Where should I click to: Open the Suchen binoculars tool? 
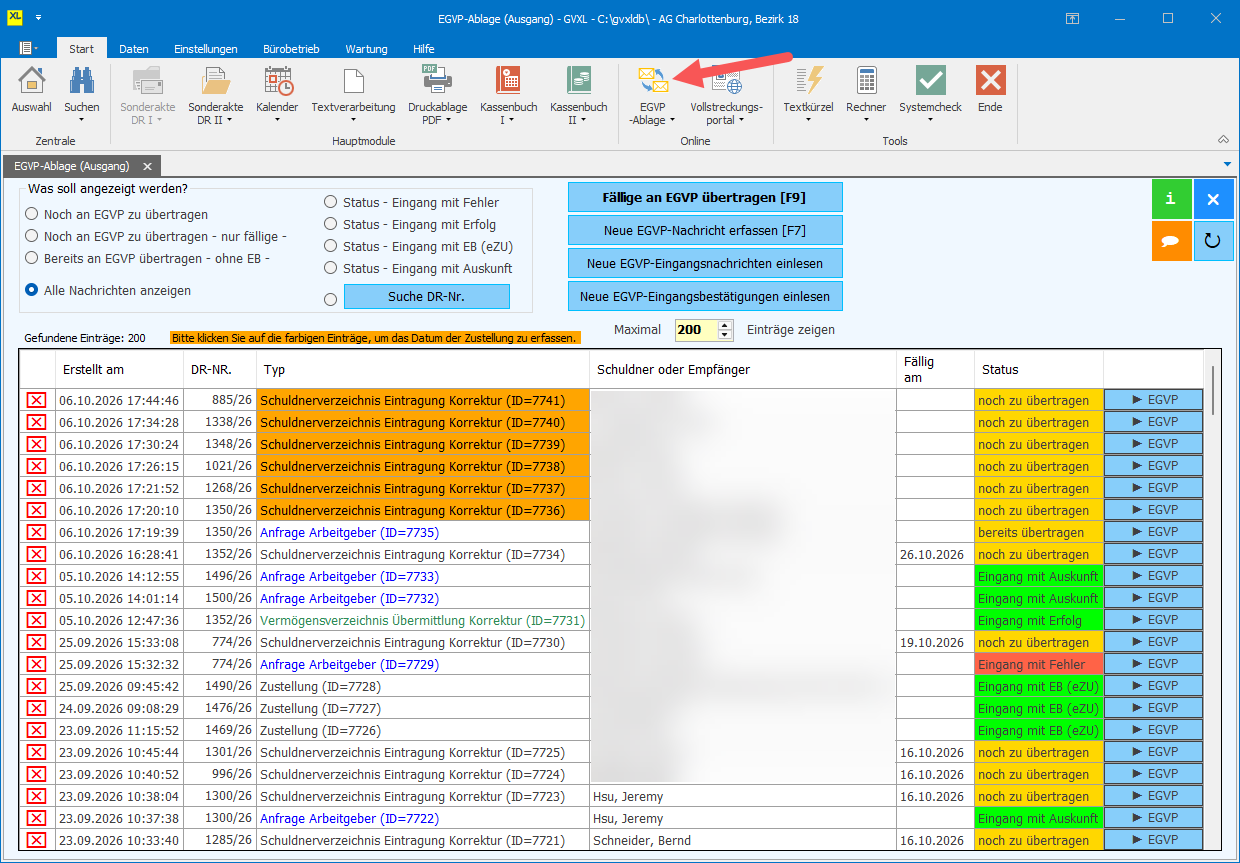coord(82,81)
